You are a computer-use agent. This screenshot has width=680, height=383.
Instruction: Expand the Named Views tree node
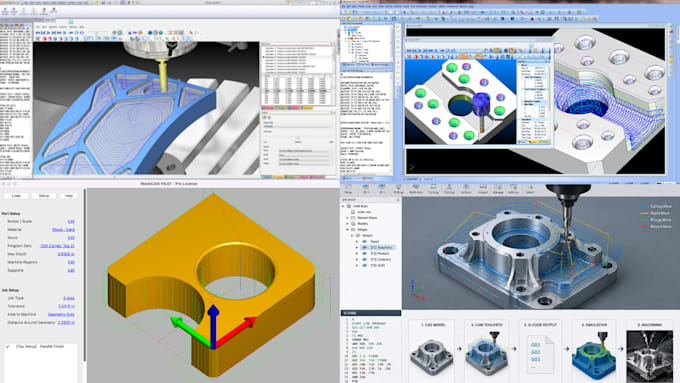pyautogui.click(x=347, y=218)
